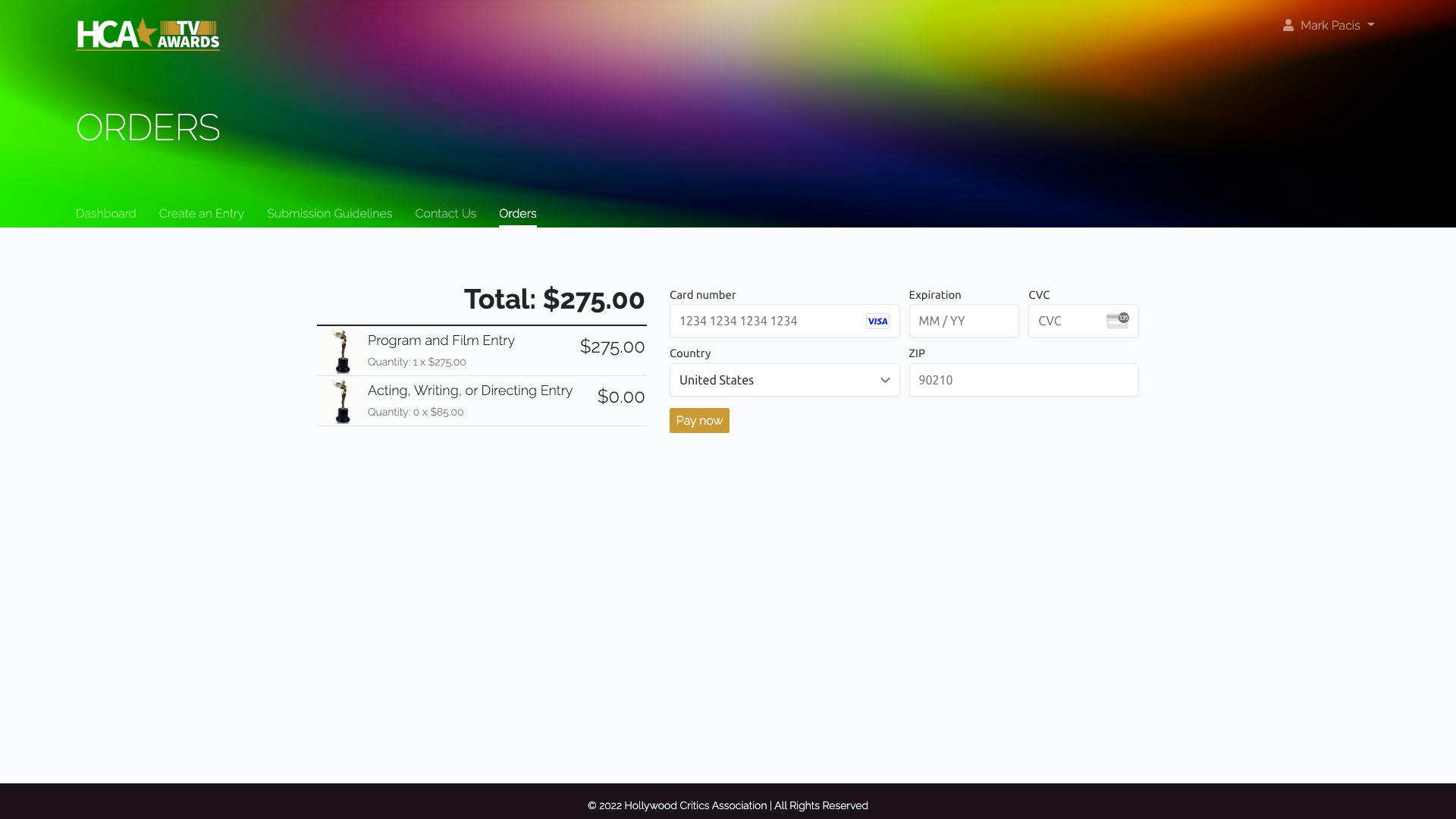Click the HCA TV Awards logo
This screenshot has height=819, width=1456.
click(148, 34)
